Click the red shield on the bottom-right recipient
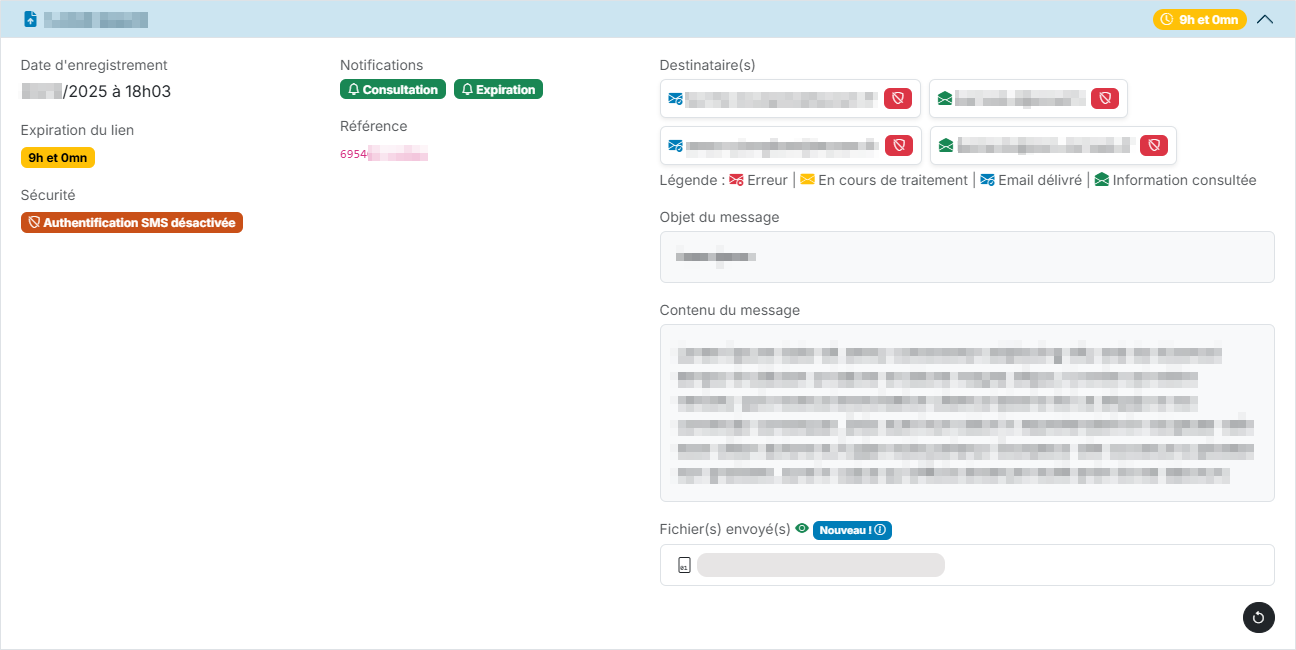The height and width of the screenshot is (650, 1296). click(x=1154, y=145)
